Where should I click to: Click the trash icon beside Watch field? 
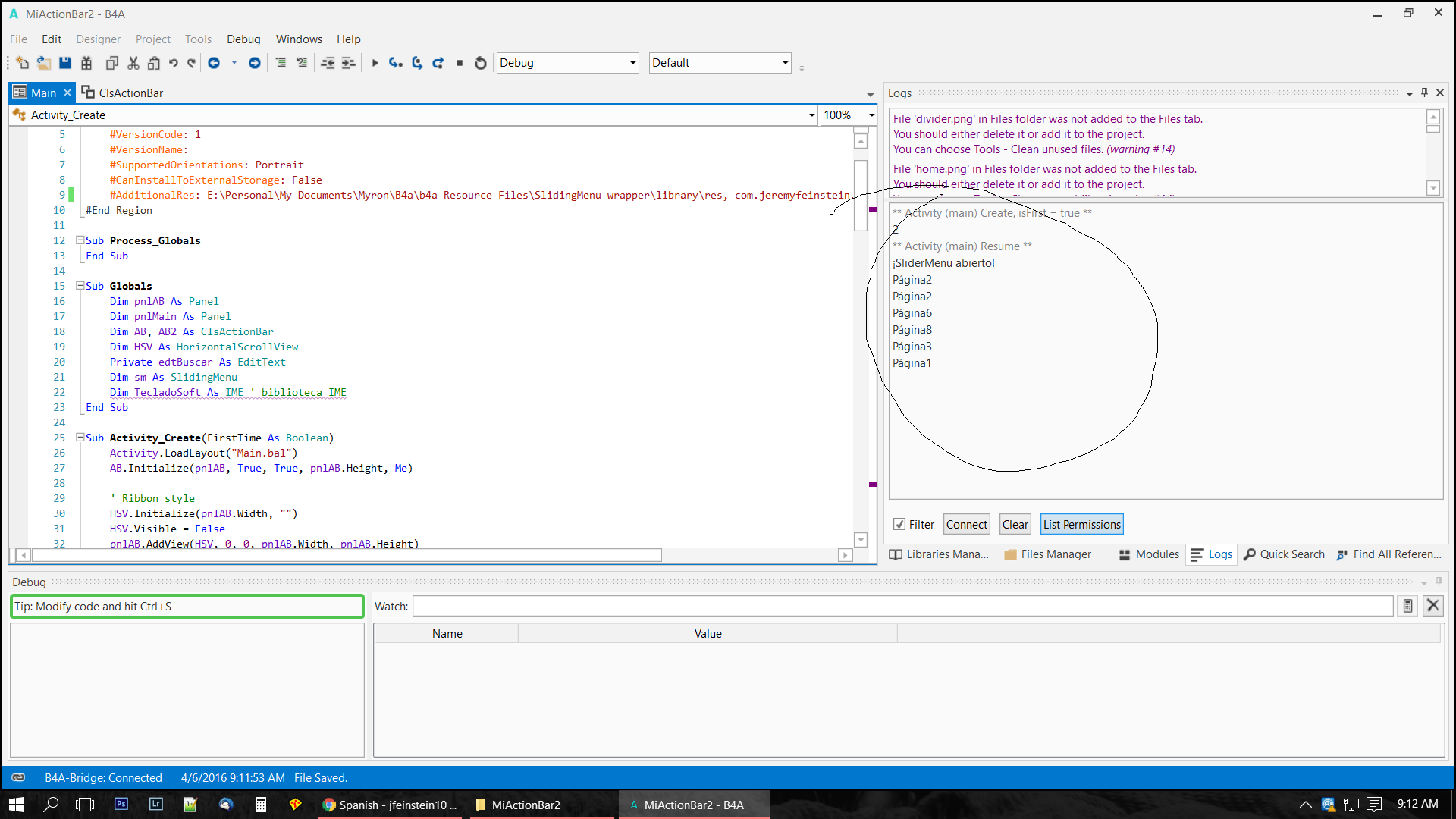1407,606
